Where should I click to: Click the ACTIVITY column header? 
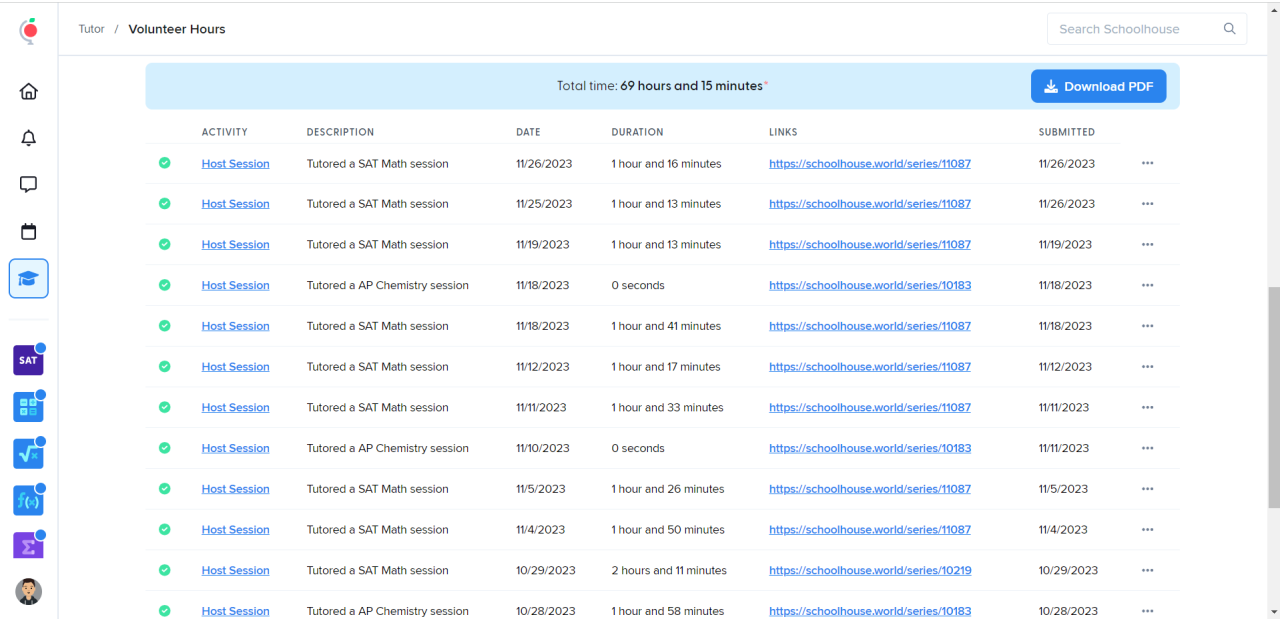pos(224,132)
